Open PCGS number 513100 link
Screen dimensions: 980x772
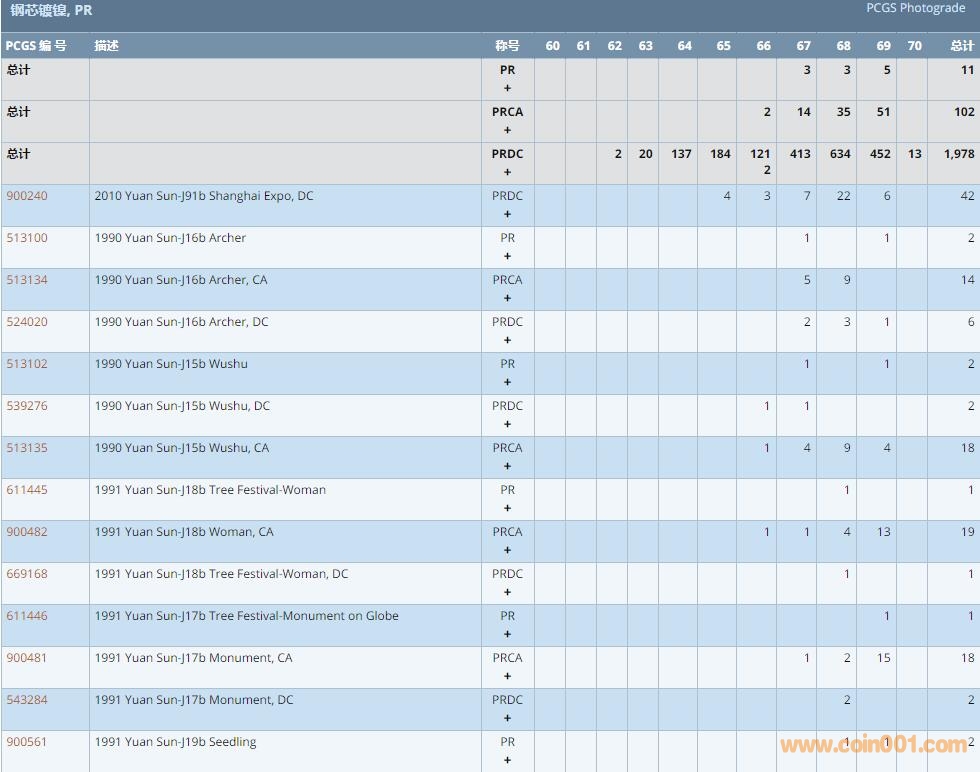click(27, 238)
